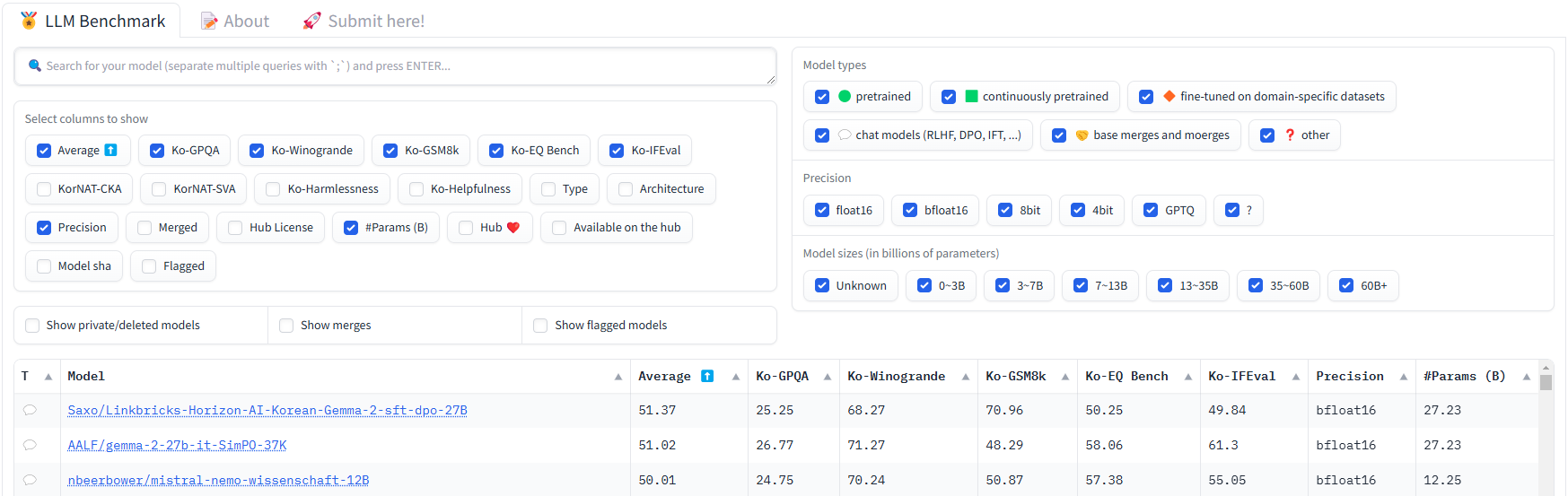Image resolution: width=1568 pixels, height=496 pixels.
Task: Open the Submit here! tab
Action: pyautogui.click(x=364, y=21)
